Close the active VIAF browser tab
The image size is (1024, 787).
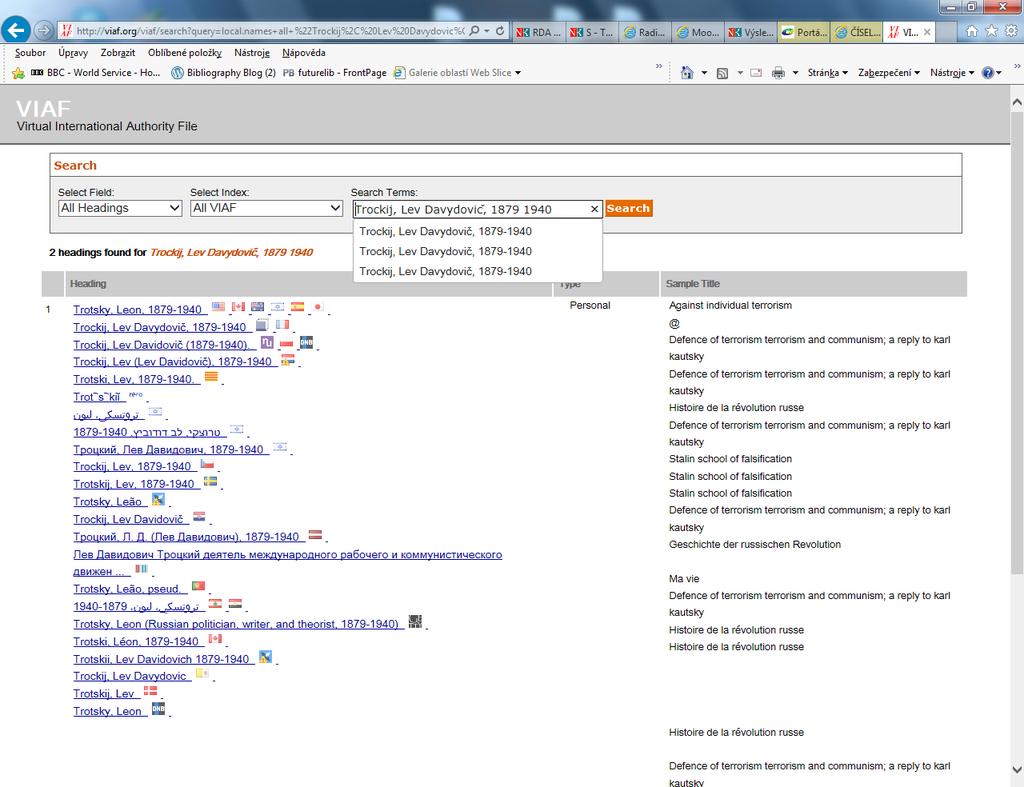tap(927, 32)
